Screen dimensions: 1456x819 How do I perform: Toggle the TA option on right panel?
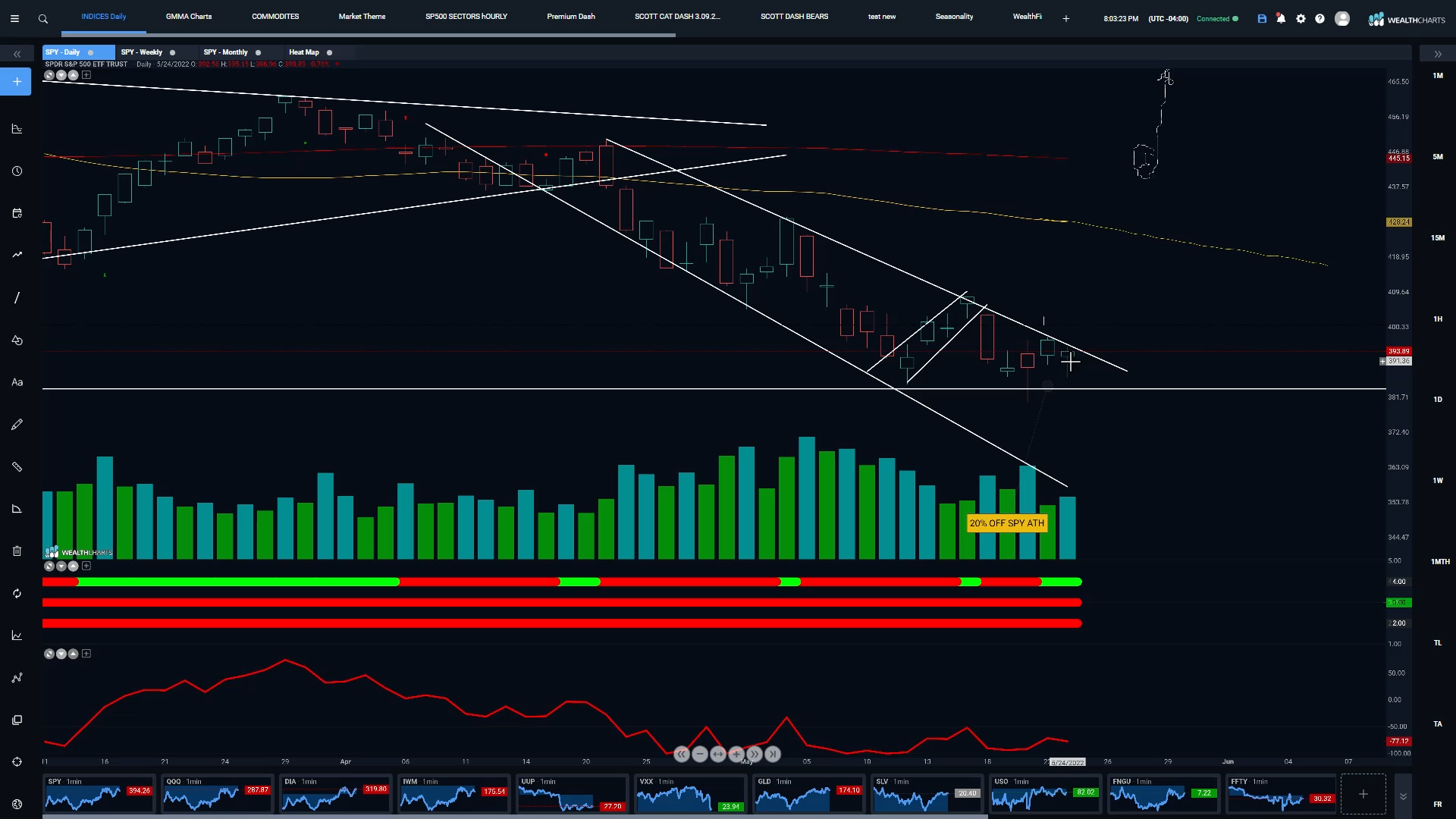[1438, 724]
